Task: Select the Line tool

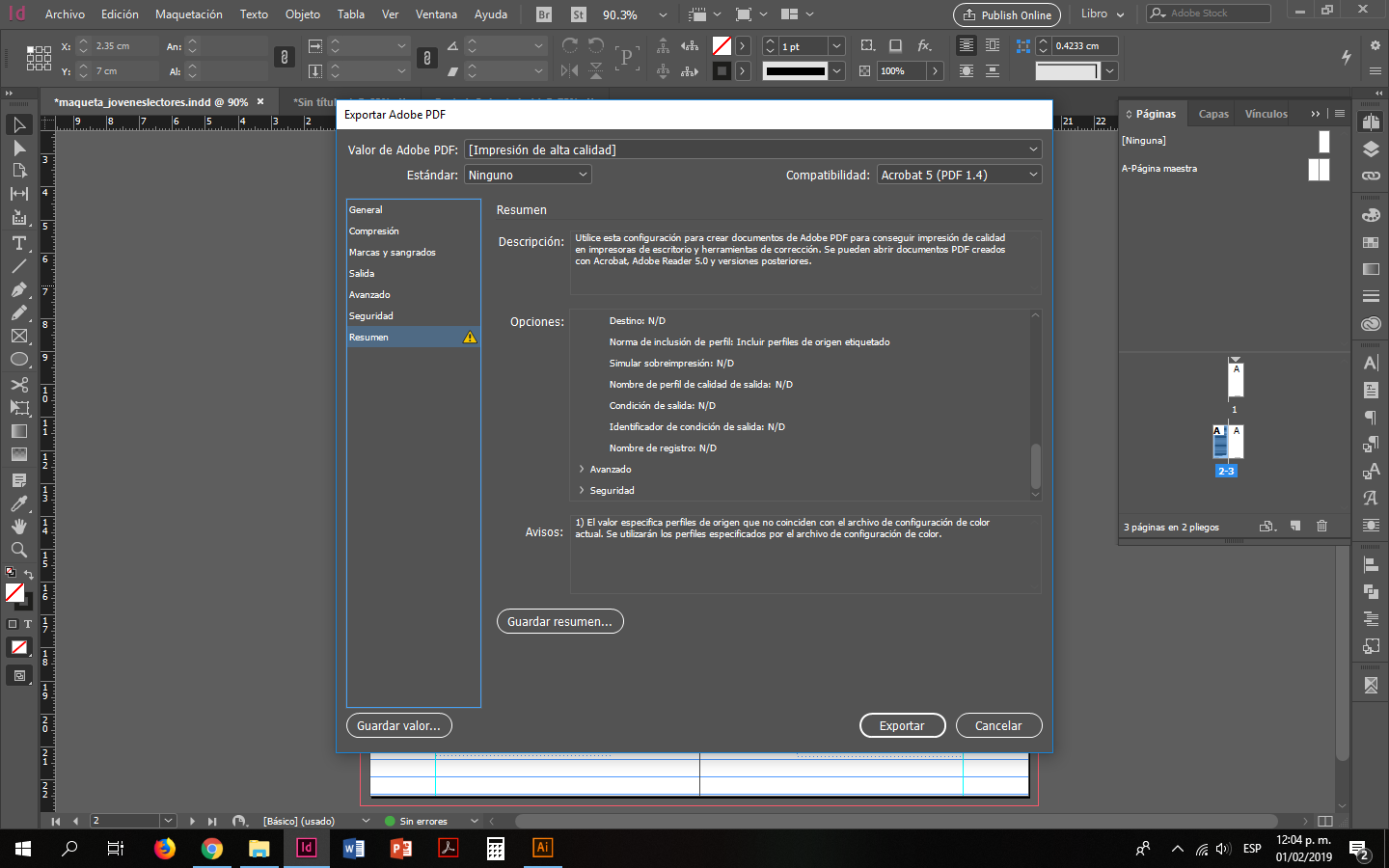Action: tap(19, 266)
